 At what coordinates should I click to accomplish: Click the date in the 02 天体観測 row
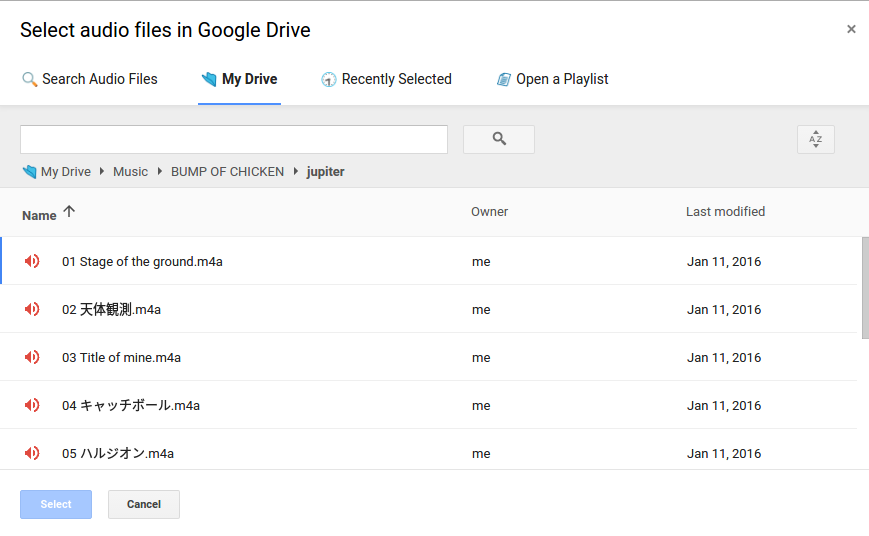click(x=724, y=310)
